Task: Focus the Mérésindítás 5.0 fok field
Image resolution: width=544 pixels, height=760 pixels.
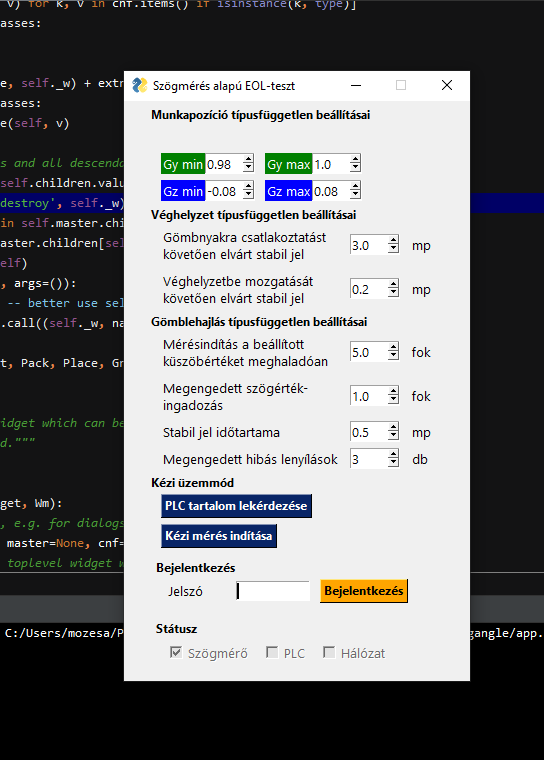Action: coord(369,352)
